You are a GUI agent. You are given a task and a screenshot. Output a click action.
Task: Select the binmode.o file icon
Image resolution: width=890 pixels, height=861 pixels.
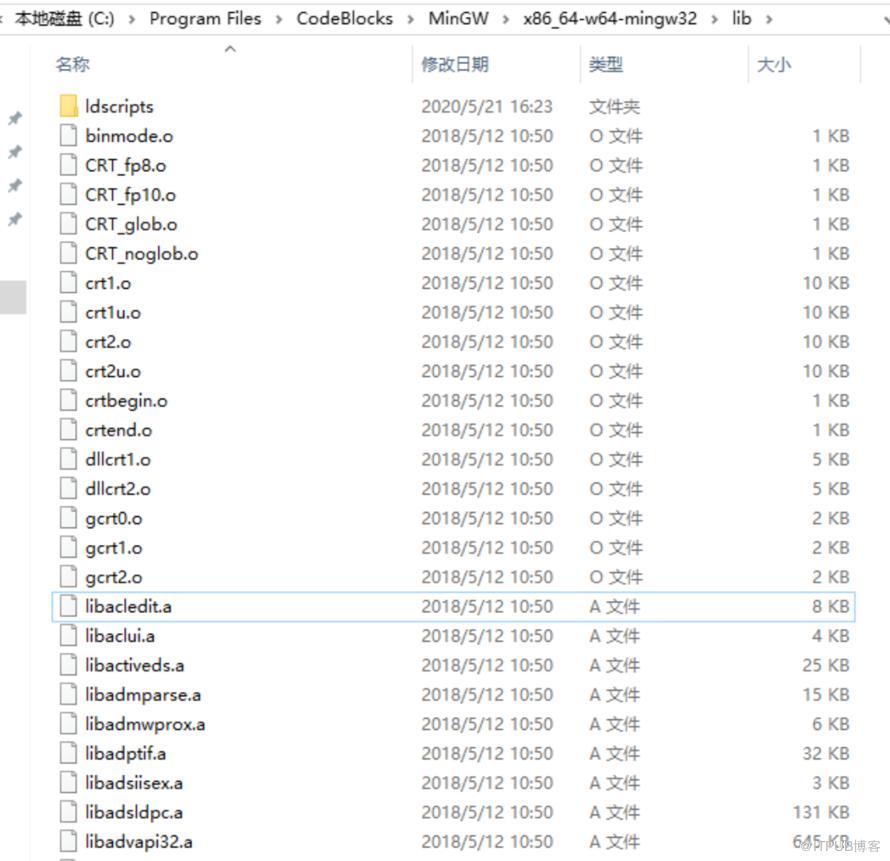click(68, 136)
